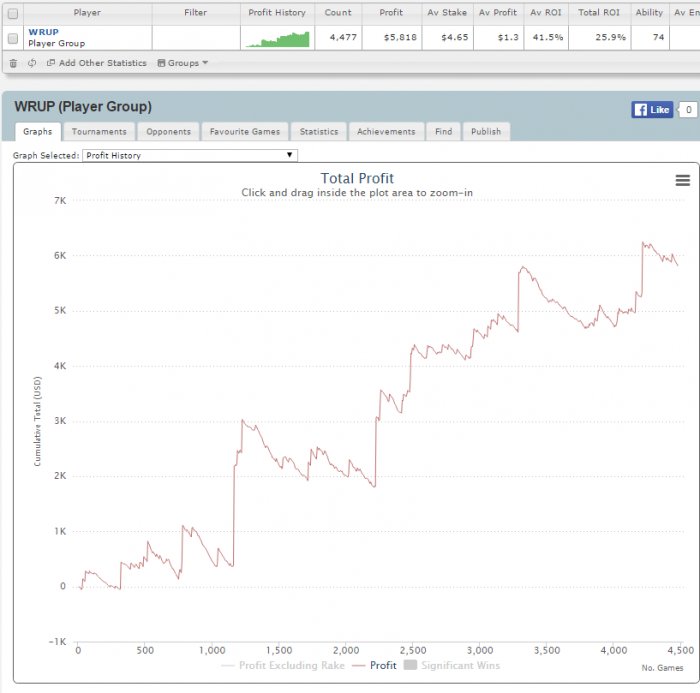Image resolution: width=700 pixels, height=693 pixels.
Task: Toggle the header select-all checkbox
Action: (x=13, y=13)
